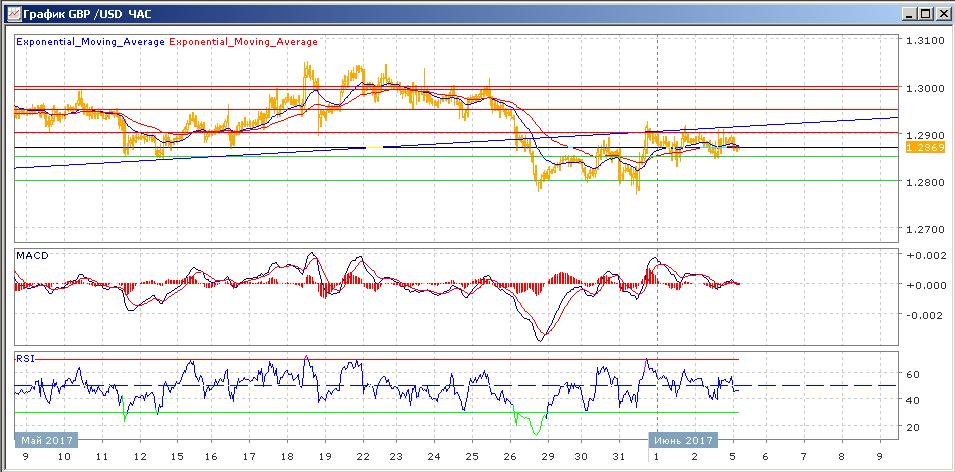Click date label 5 on time axis

tap(733, 456)
